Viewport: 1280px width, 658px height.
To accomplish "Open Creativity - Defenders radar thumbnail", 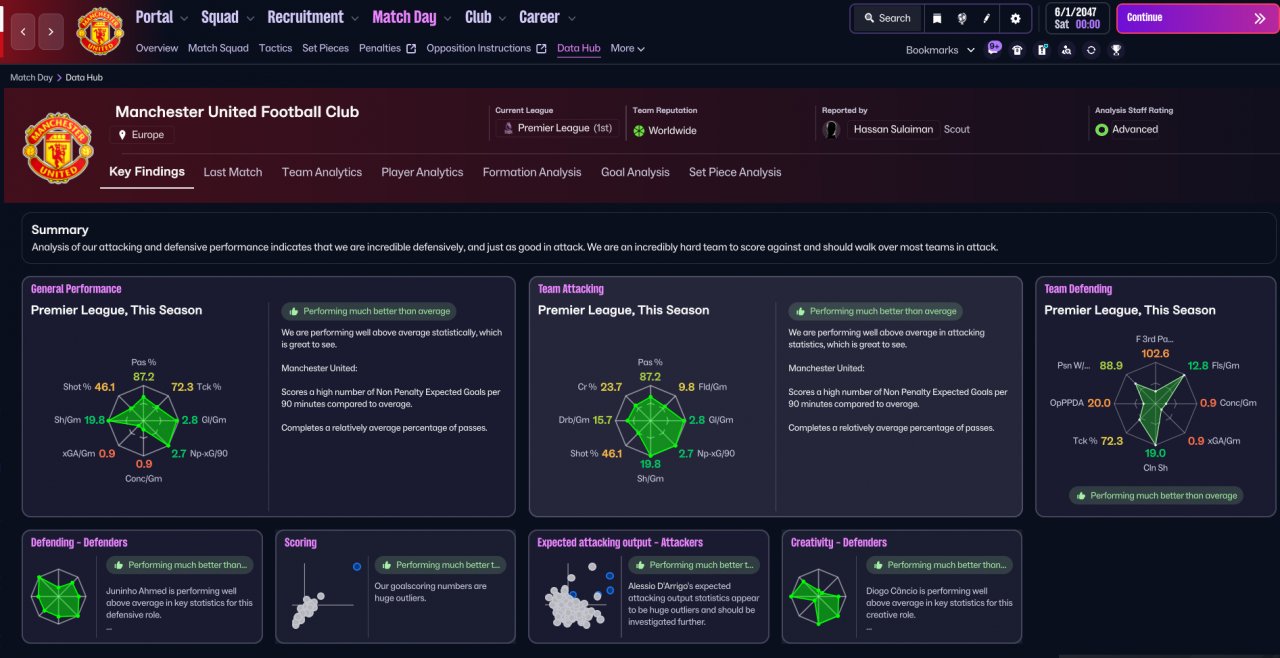I will click(818, 597).
